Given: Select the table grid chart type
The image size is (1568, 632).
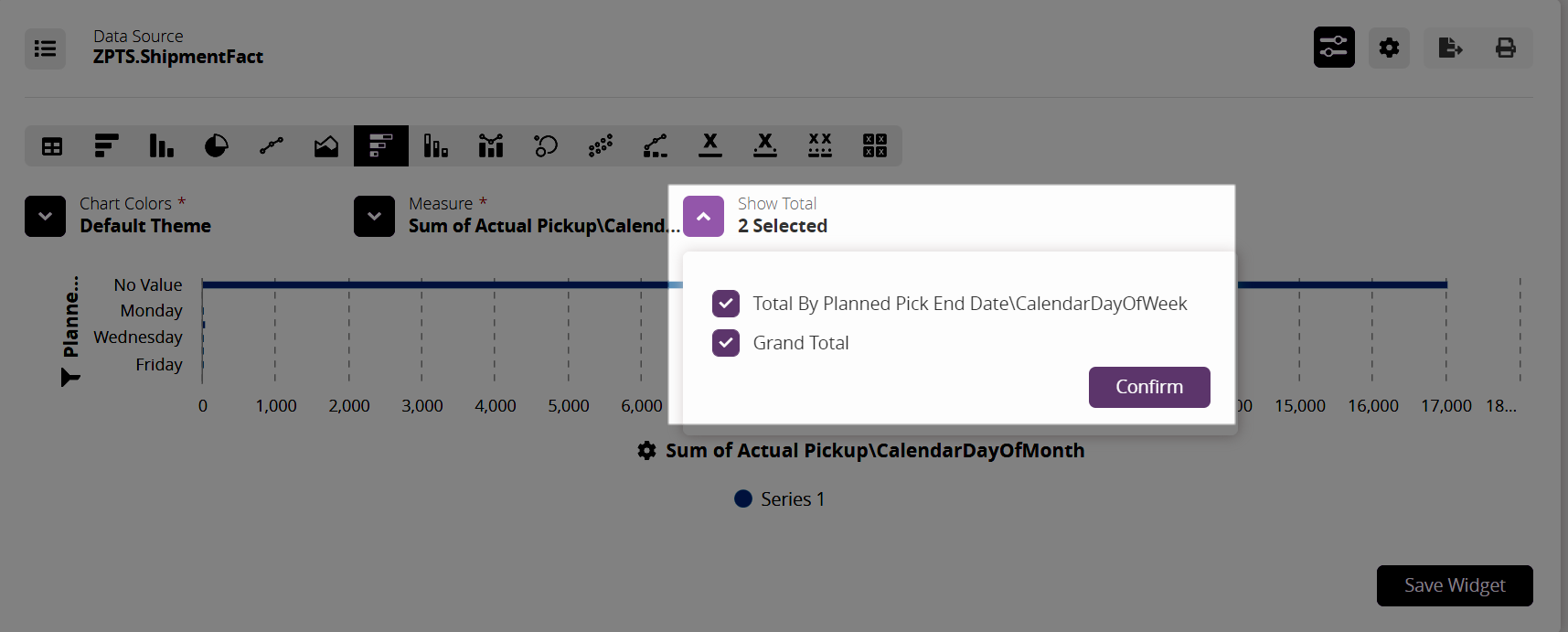Looking at the screenshot, I should pyautogui.click(x=52, y=146).
